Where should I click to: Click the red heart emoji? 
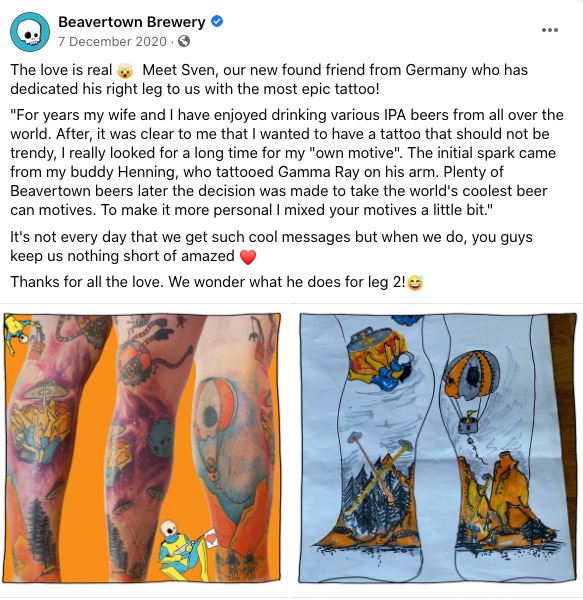tap(248, 257)
